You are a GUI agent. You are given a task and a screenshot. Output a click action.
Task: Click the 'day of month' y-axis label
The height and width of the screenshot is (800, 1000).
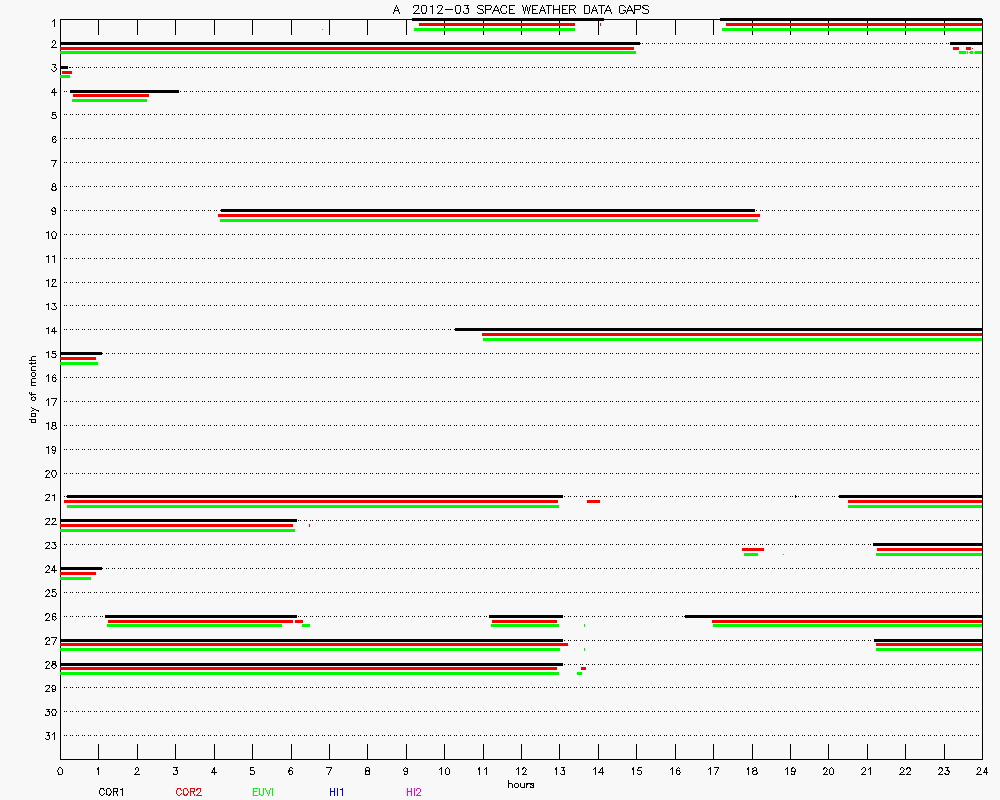point(33,386)
